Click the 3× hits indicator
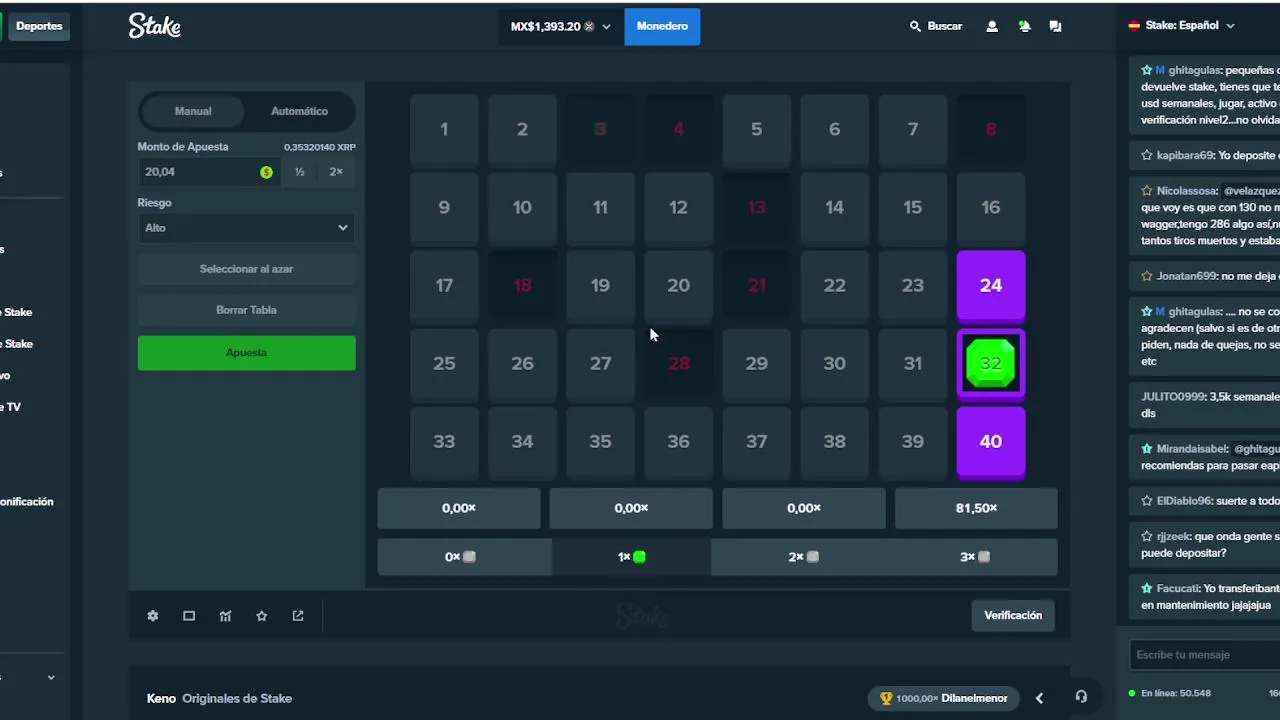1280x720 pixels. click(x=976, y=557)
